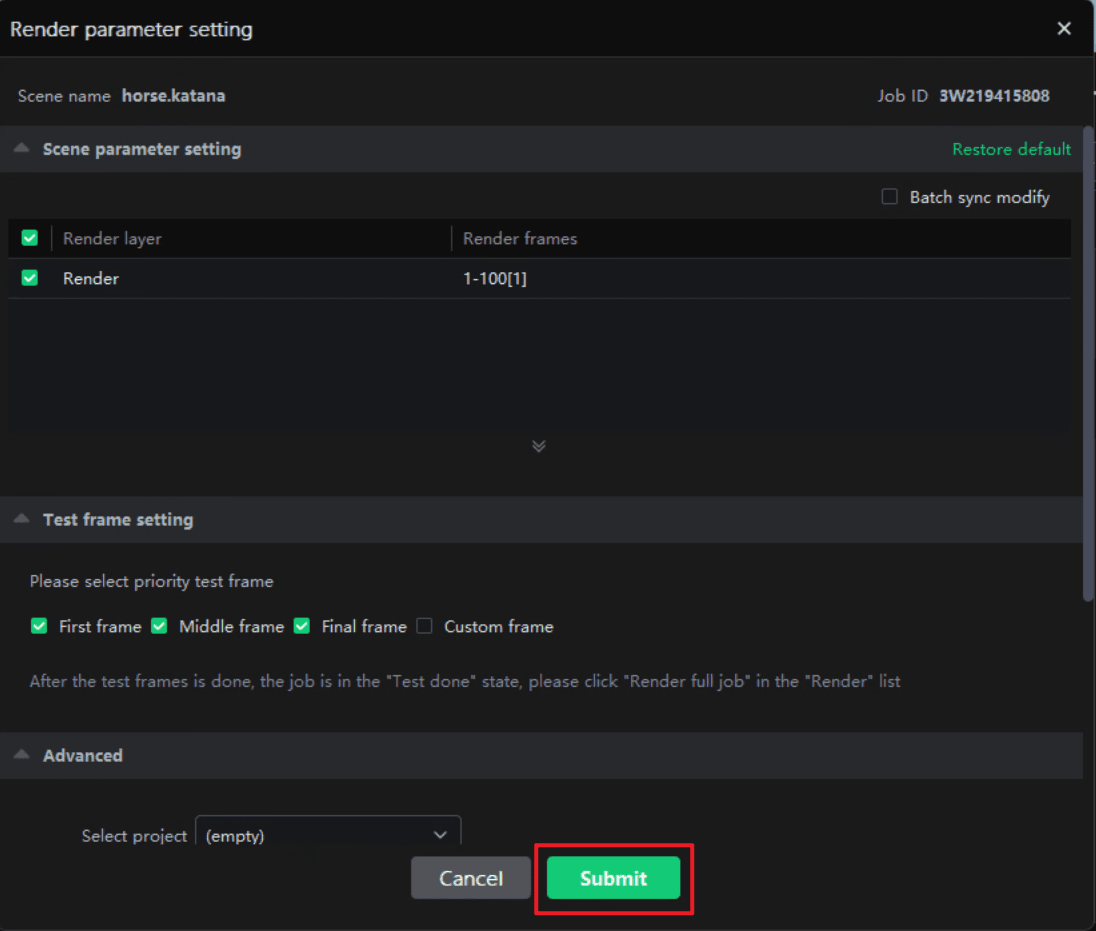Enable the Custom frame checkbox
This screenshot has width=1096, height=931.
(x=424, y=626)
